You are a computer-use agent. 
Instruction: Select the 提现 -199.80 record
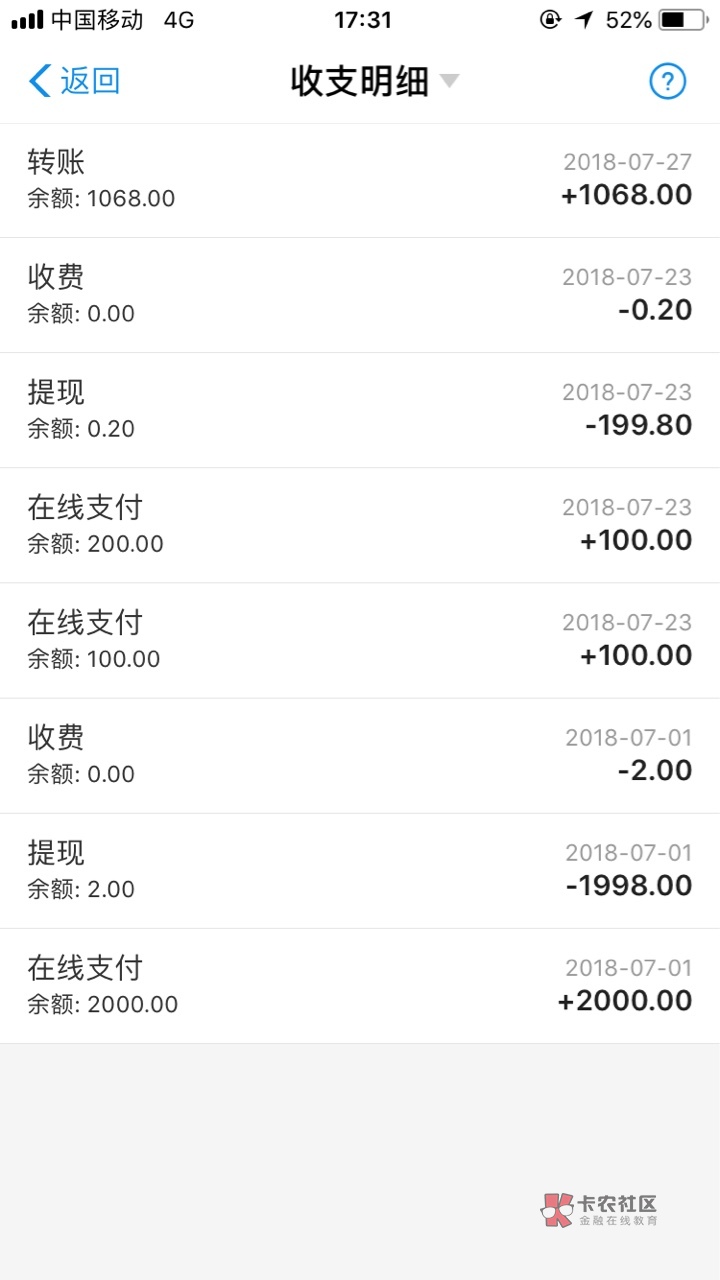coord(360,410)
